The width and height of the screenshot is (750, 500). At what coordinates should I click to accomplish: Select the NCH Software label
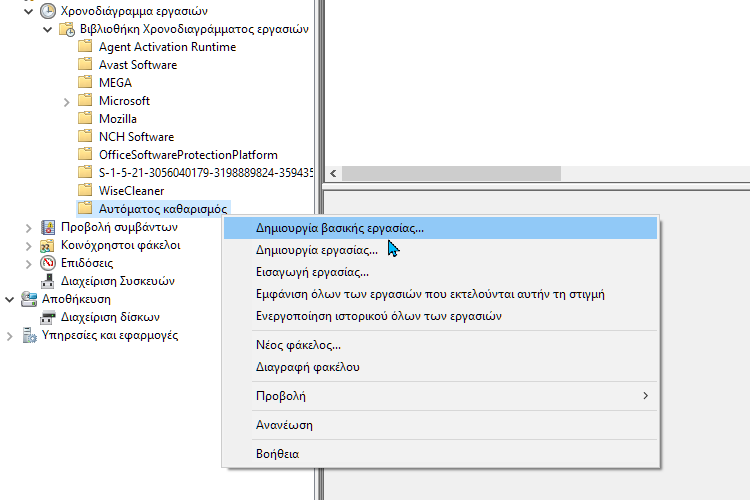[136, 136]
